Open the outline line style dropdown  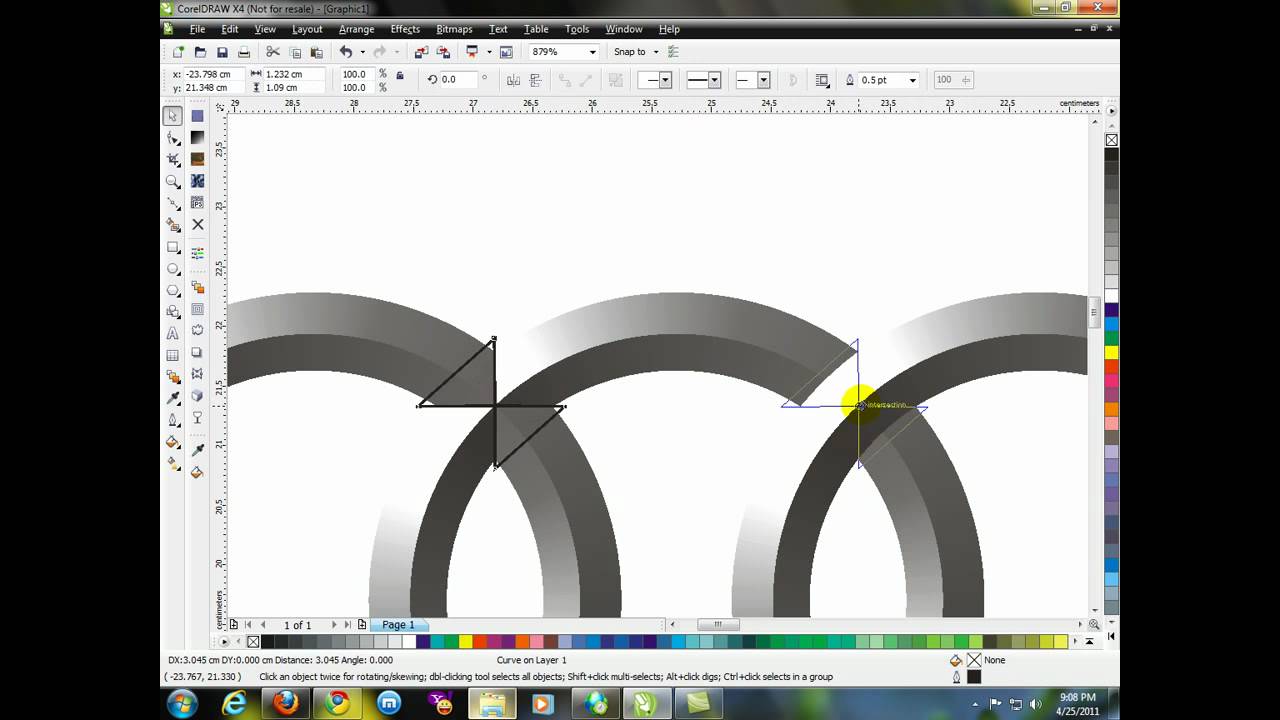pyautogui.click(x=714, y=80)
